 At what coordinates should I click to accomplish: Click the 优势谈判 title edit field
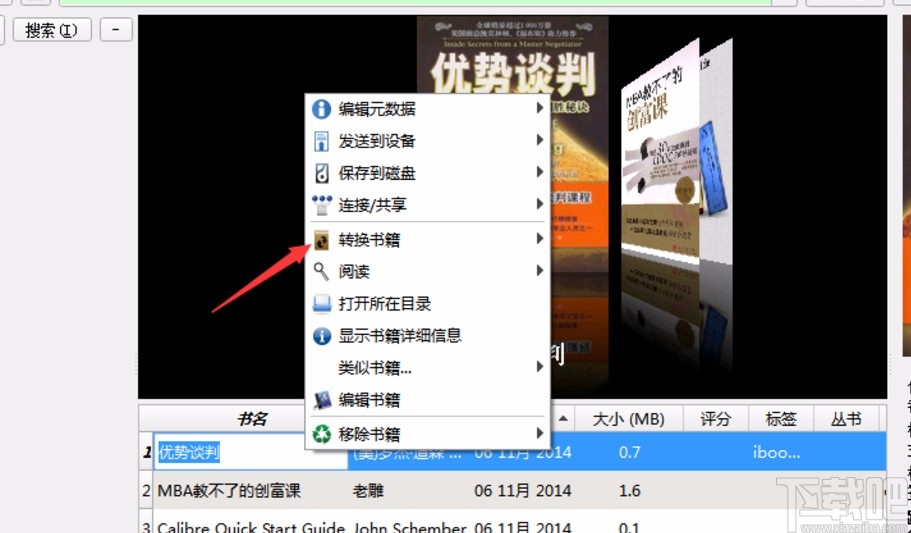[251, 452]
